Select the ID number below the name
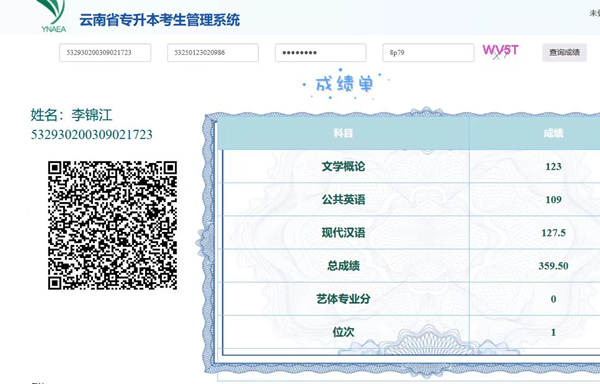Viewport: 600px width, 384px height. coord(91,135)
